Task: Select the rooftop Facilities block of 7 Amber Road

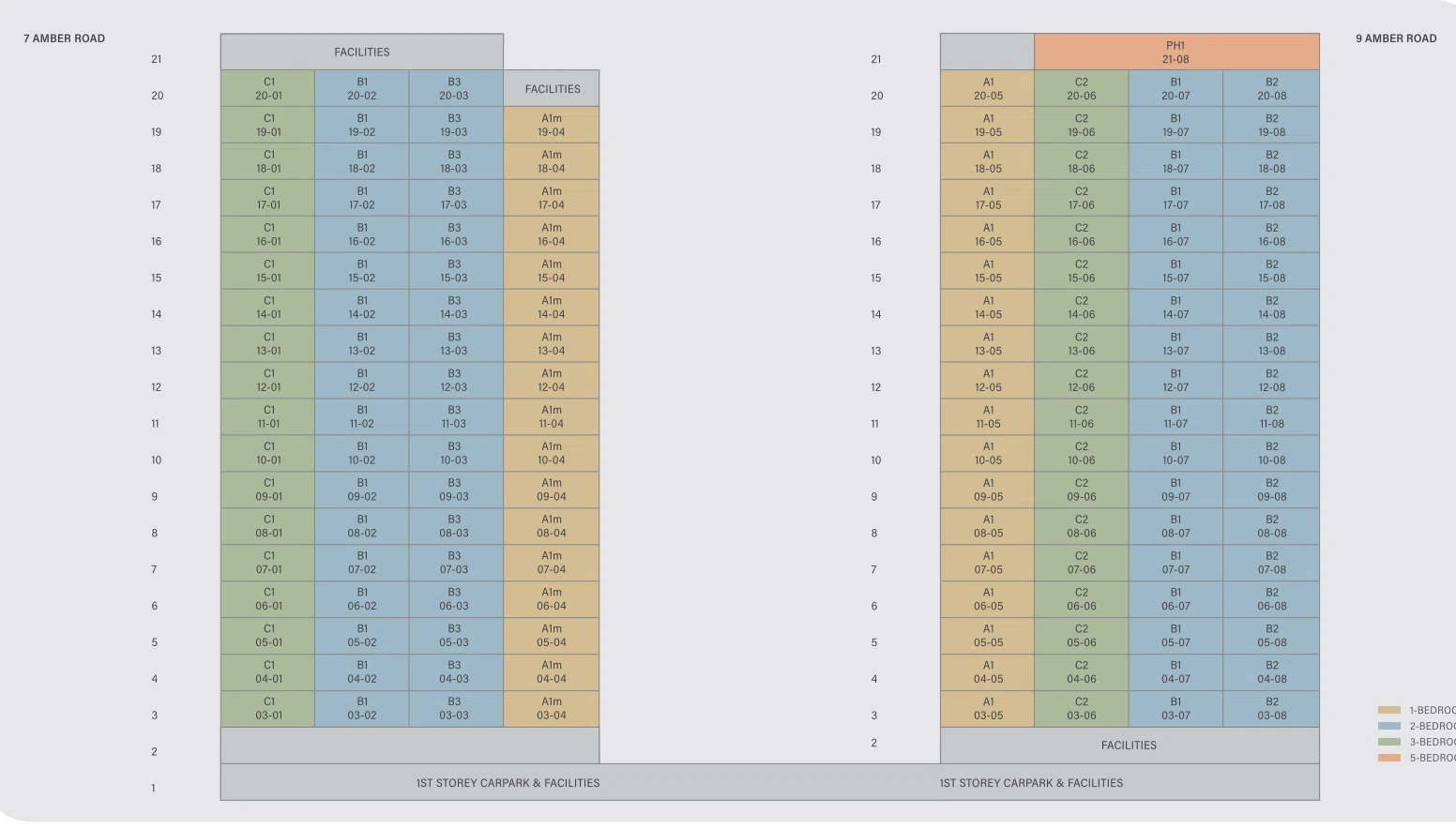Action: click(x=362, y=52)
